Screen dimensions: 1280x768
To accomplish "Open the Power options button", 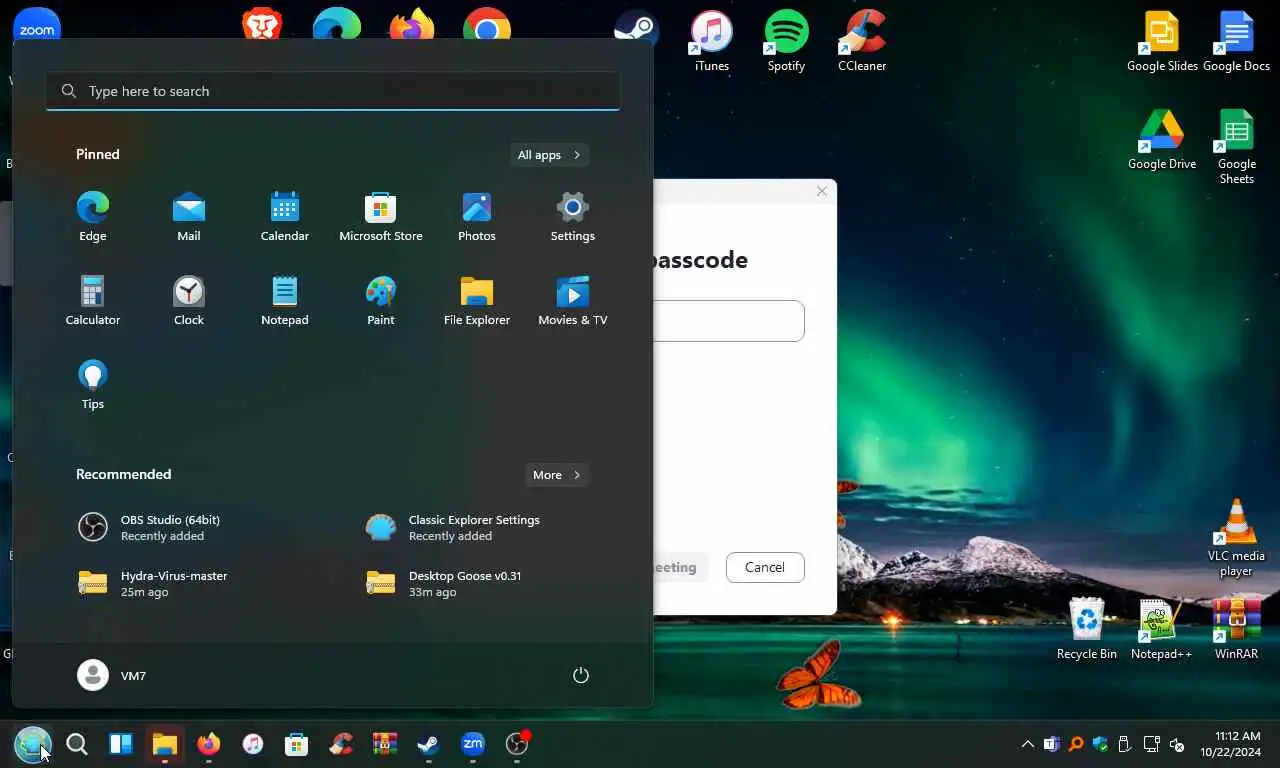I will (x=580, y=675).
